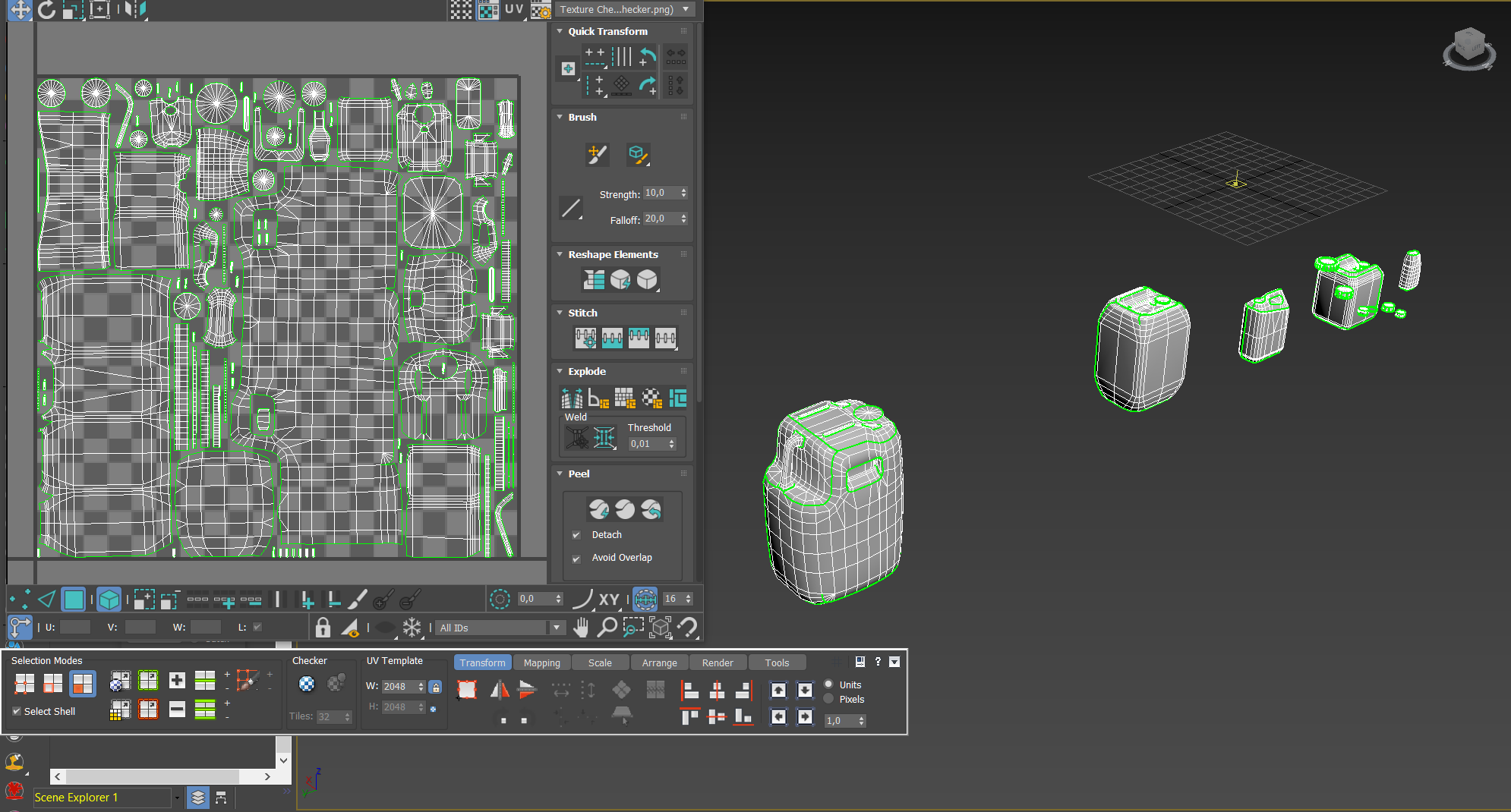Click the XY axis constraint button
1511x812 pixels.
pyautogui.click(x=609, y=600)
